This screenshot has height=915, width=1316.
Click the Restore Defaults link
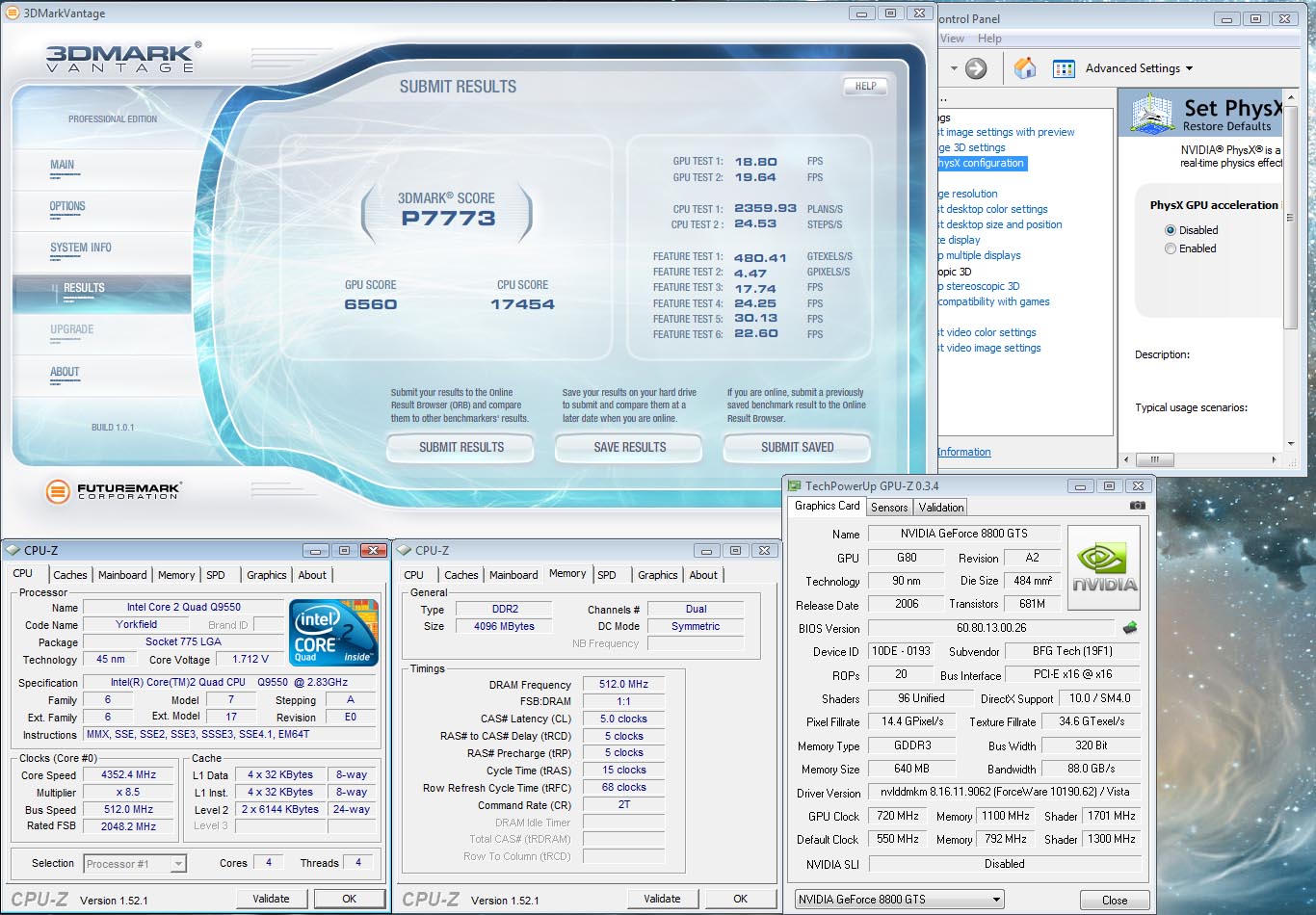point(1226,126)
